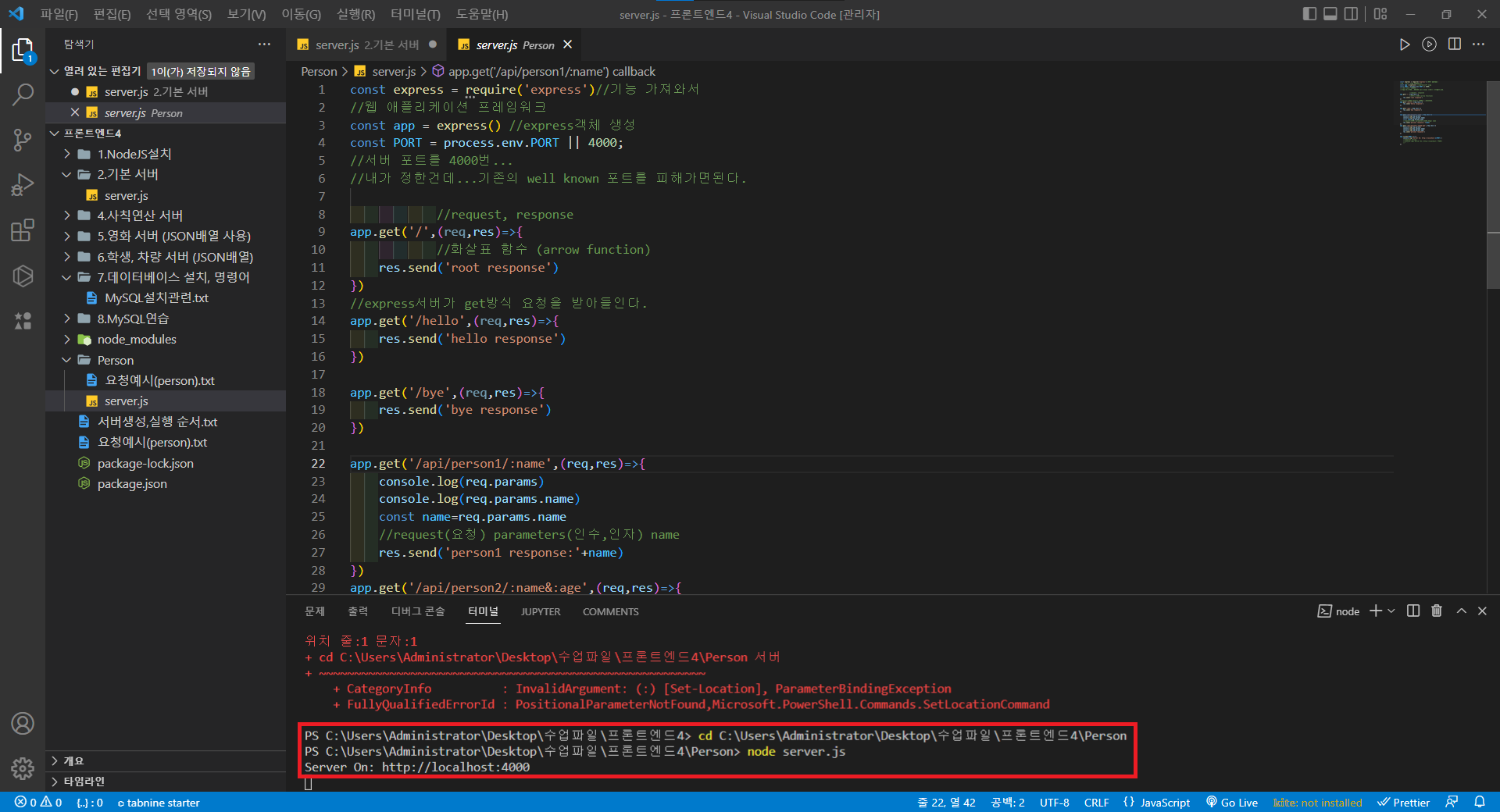The width and height of the screenshot is (1500, 812).
Task: Switch to the 출력 panel tab
Action: coord(358,611)
